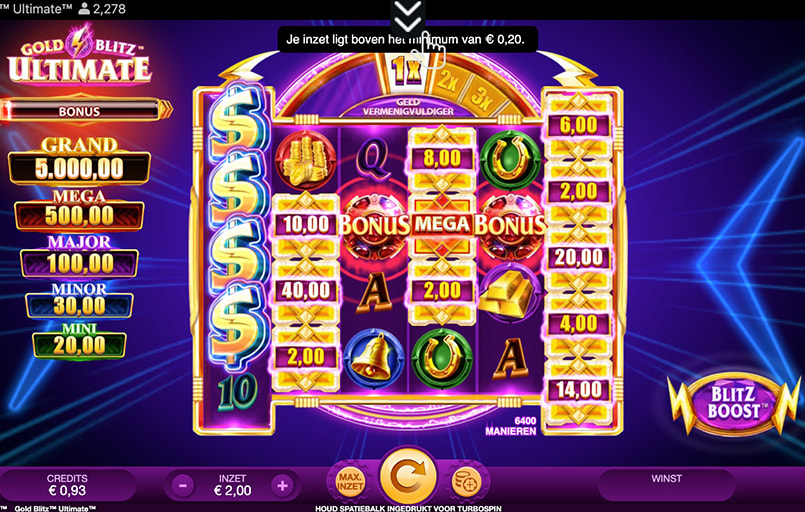Click the Gold Blitz Ultimate logo
Image resolution: width=805 pixels, height=512 pixels.
pos(79,55)
